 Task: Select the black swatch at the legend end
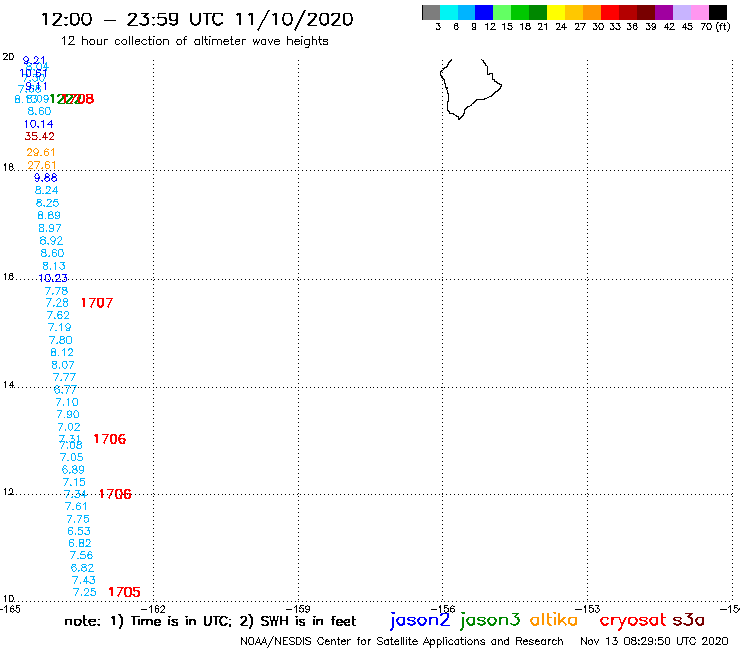(717, 12)
